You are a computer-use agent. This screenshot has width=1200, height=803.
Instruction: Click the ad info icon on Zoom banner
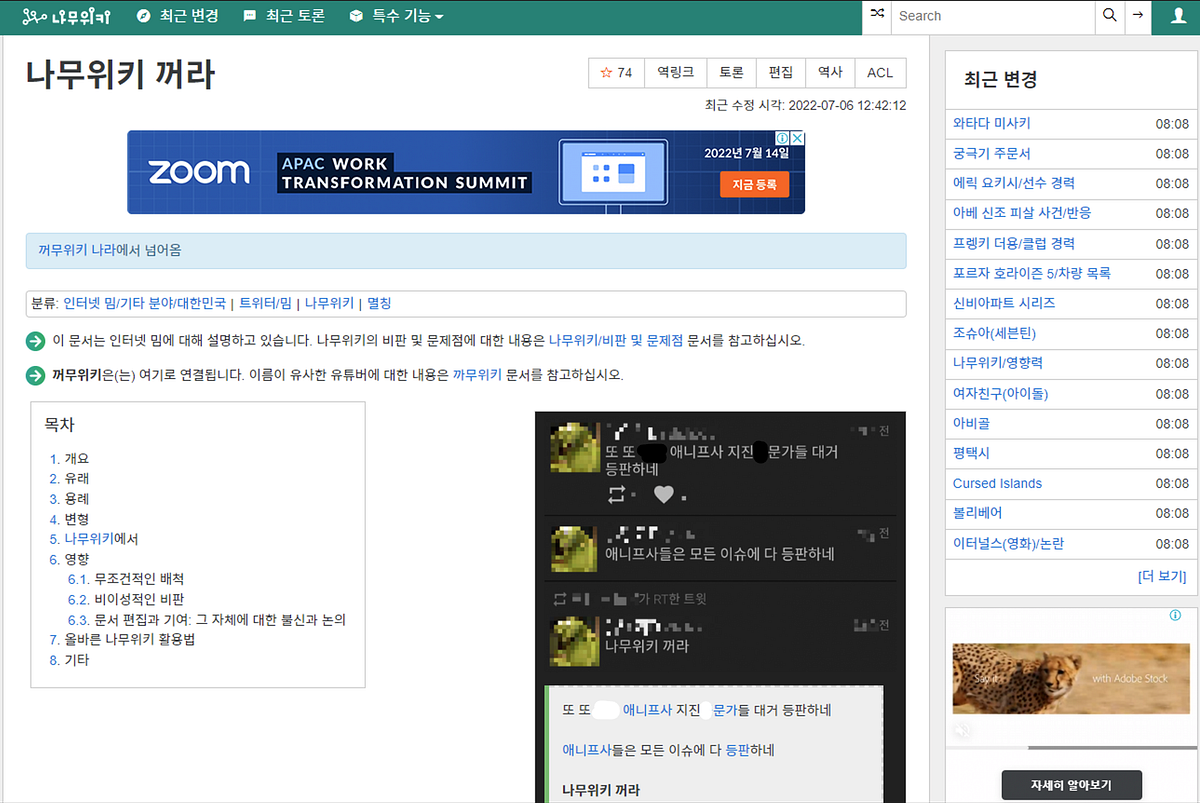(784, 138)
